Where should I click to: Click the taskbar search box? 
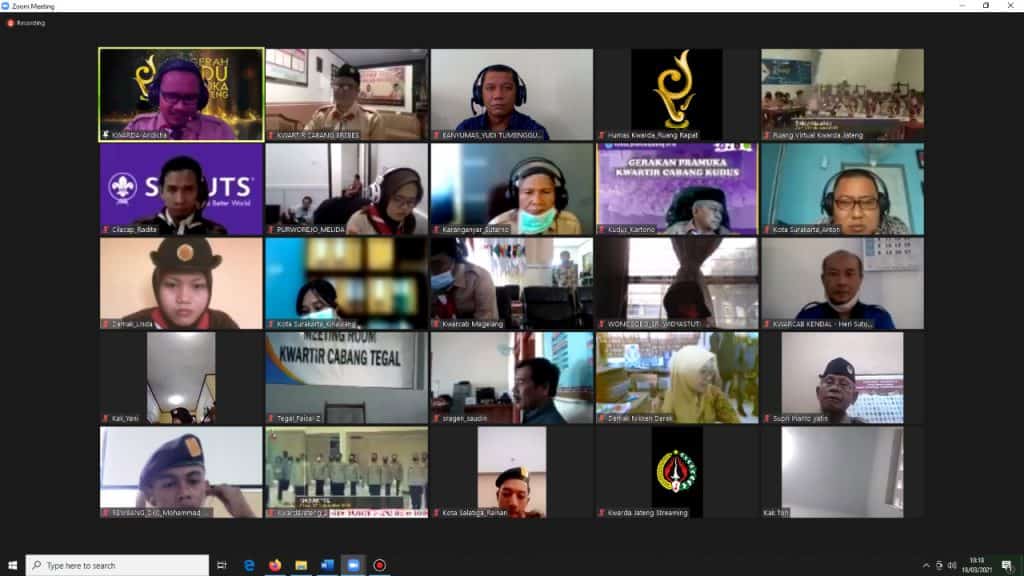(x=118, y=565)
